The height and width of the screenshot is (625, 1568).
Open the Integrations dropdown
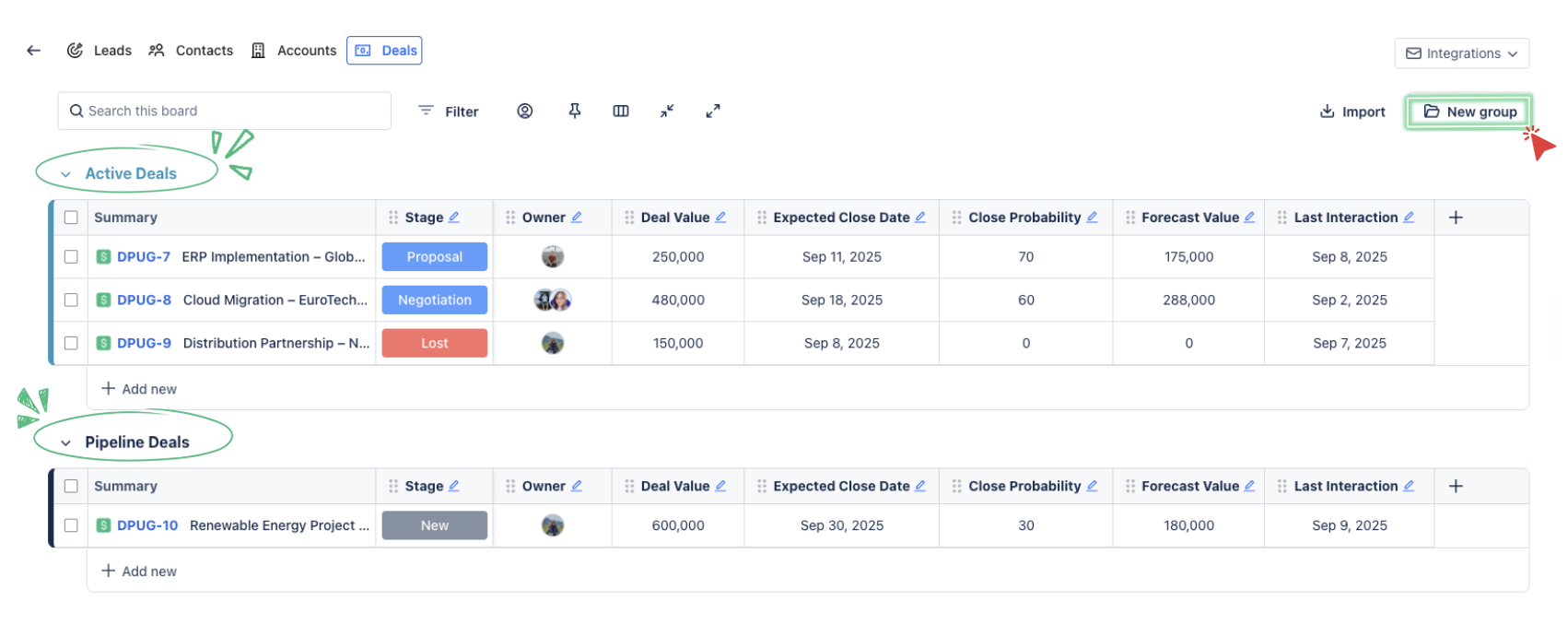(1461, 53)
